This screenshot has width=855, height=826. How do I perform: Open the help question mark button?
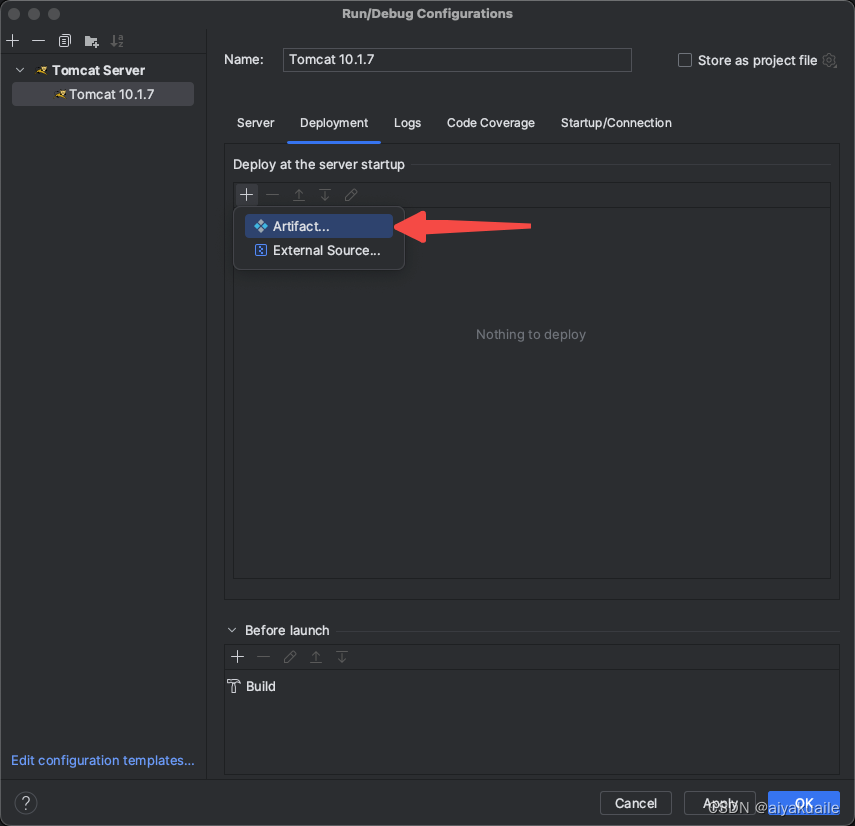click(x=26, y=803)
